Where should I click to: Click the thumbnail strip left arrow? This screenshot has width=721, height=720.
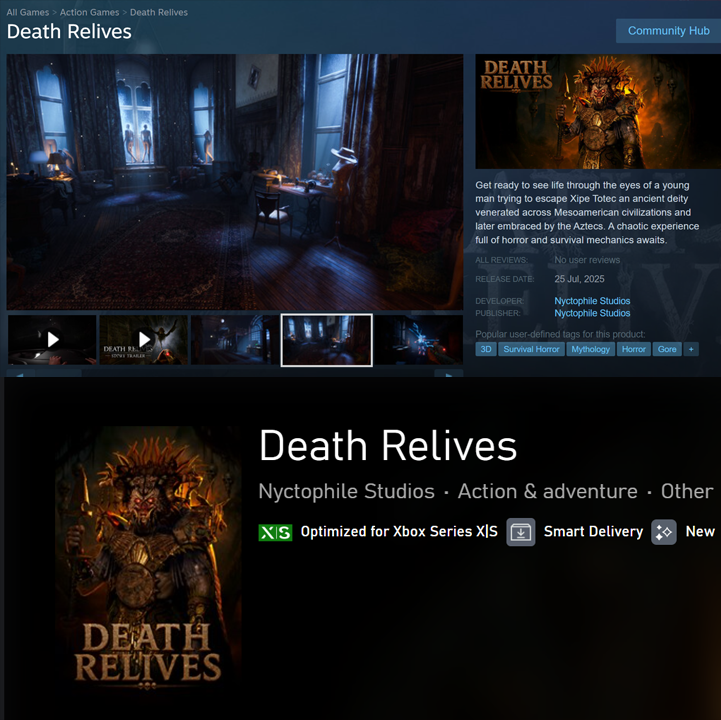[20, 373]
